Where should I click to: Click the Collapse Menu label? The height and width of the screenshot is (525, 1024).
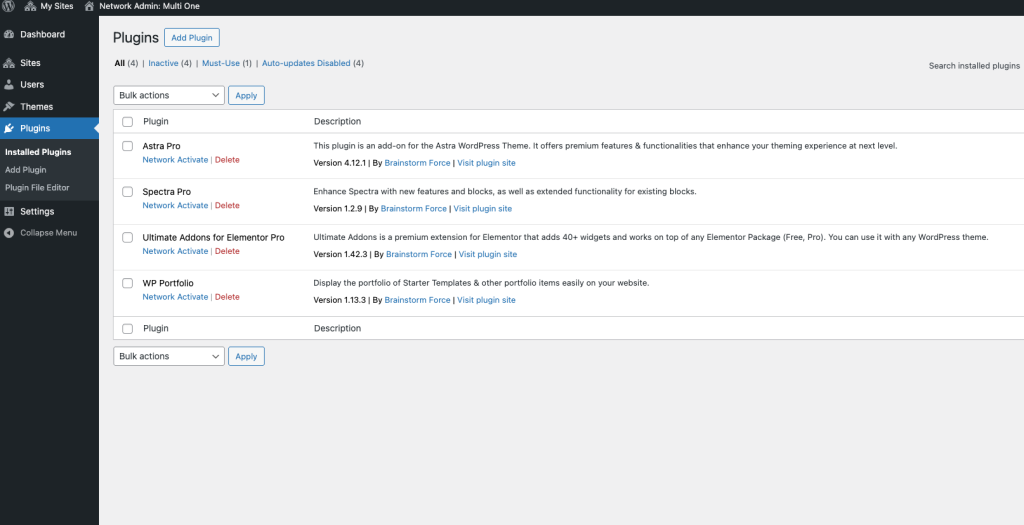click(x=48, y=233)
